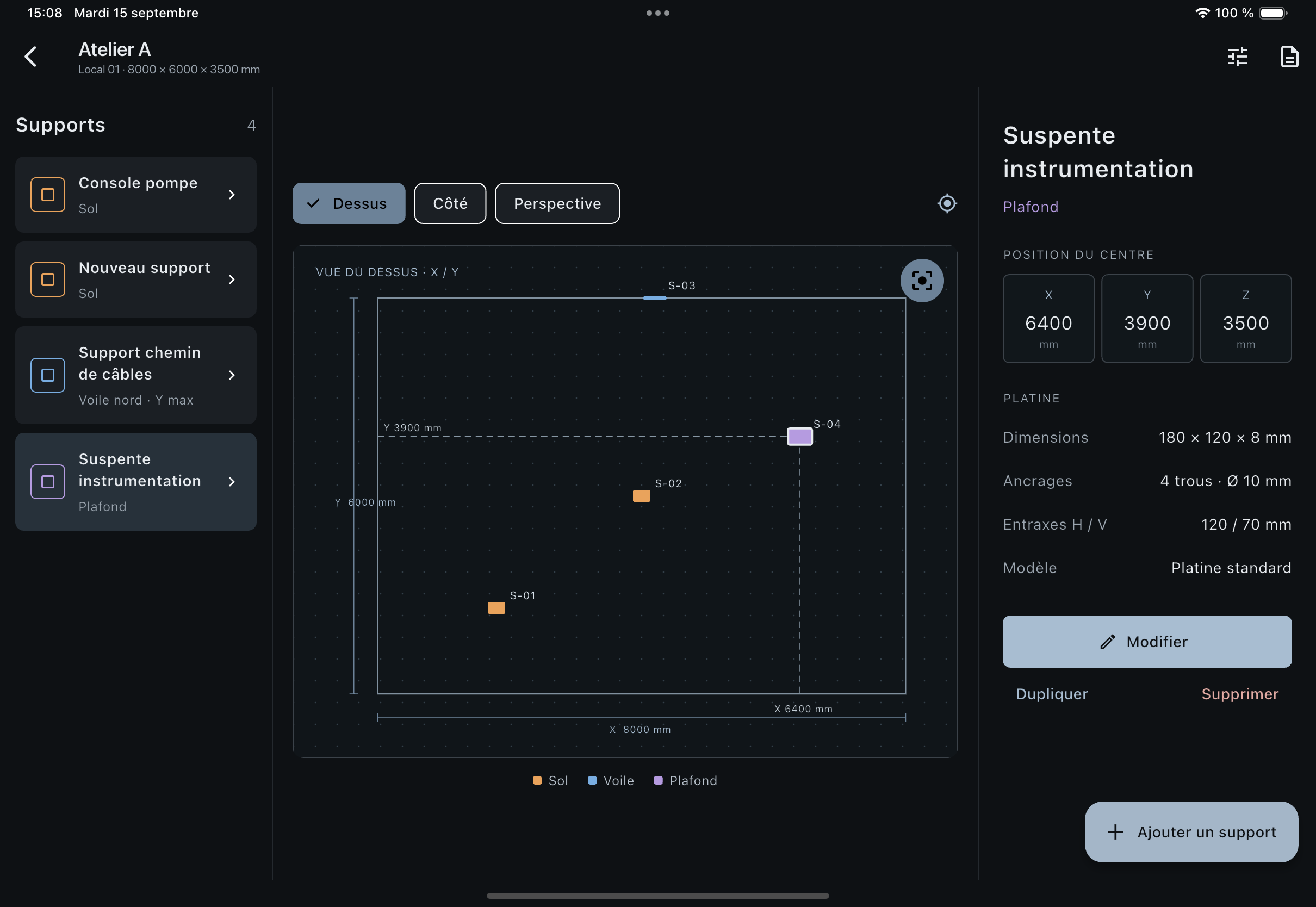Open the document report icon

click(x=1289, y=57)
